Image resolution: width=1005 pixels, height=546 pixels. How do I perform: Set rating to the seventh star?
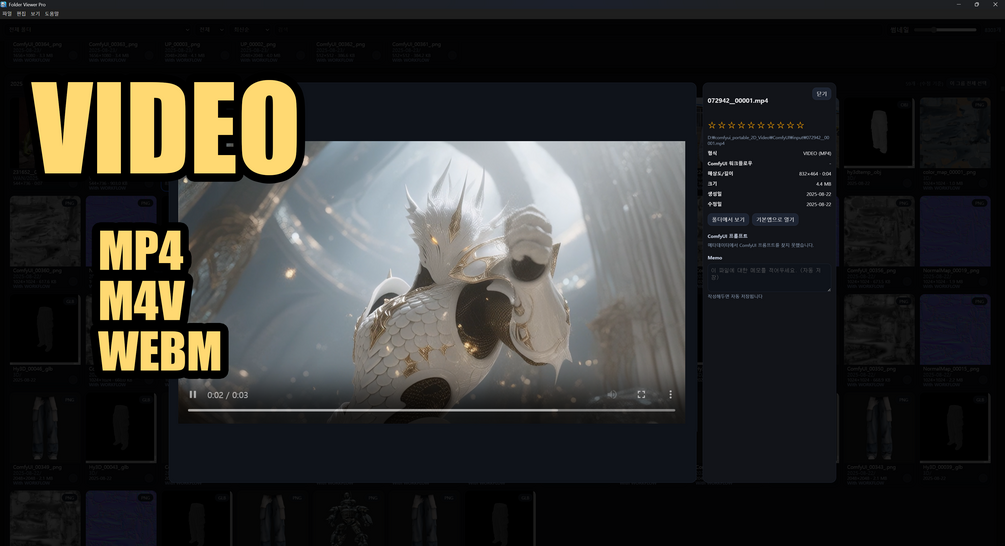(x=770, y=125)
